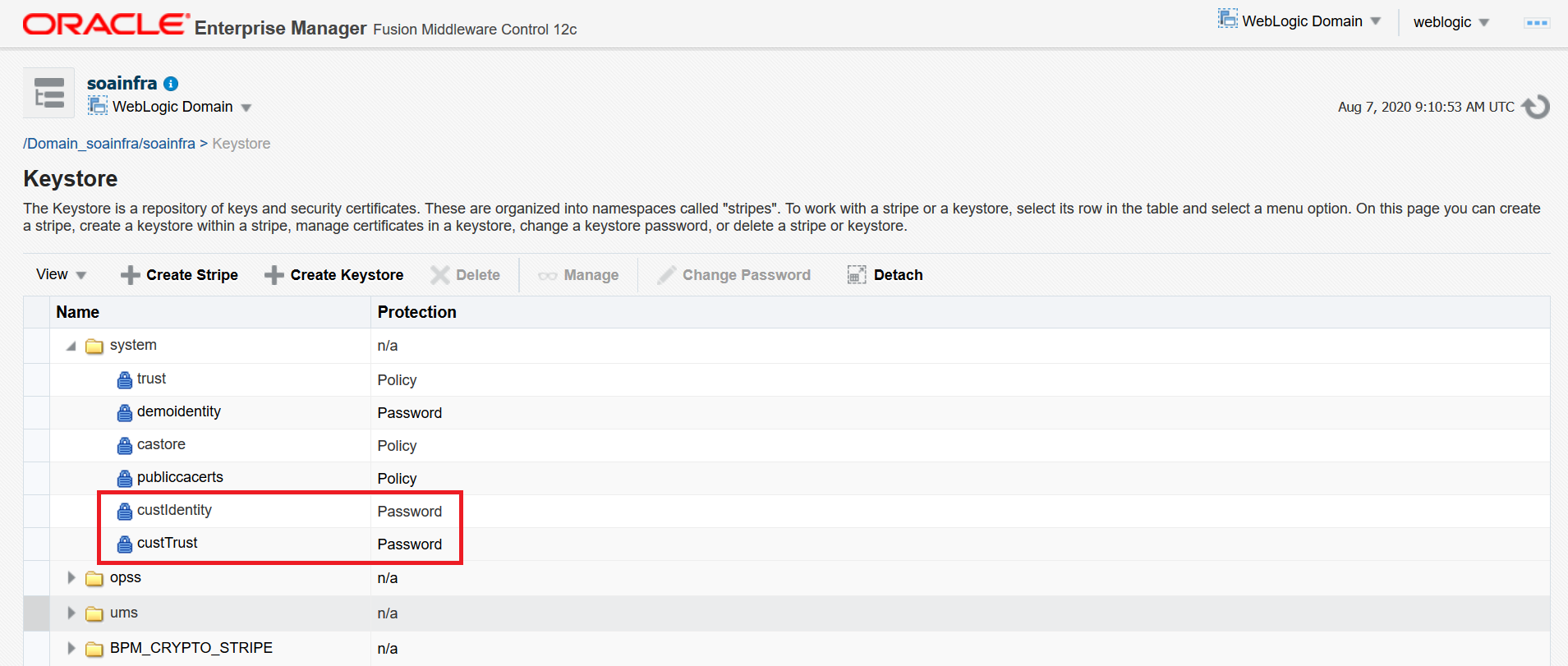Click the Protection column header
Image resolution: width=1568 pixels, height=666 pixels.
960,312
